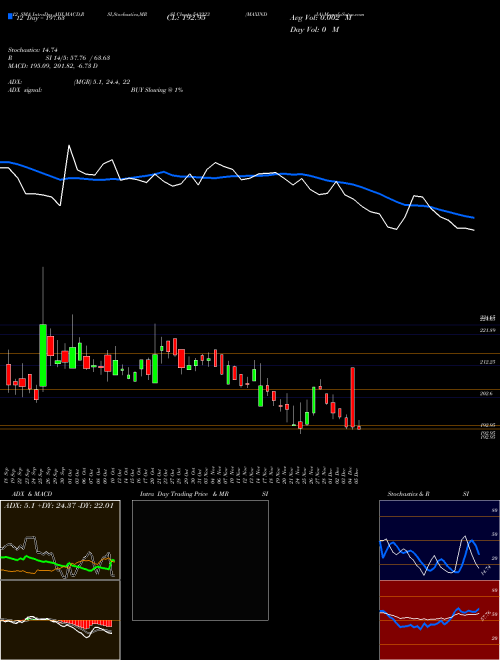Image resolution: width=500 pixels, height=660 pixels.
Task: Click the '212.25' price axis label
Action: (x=487, y=362)
